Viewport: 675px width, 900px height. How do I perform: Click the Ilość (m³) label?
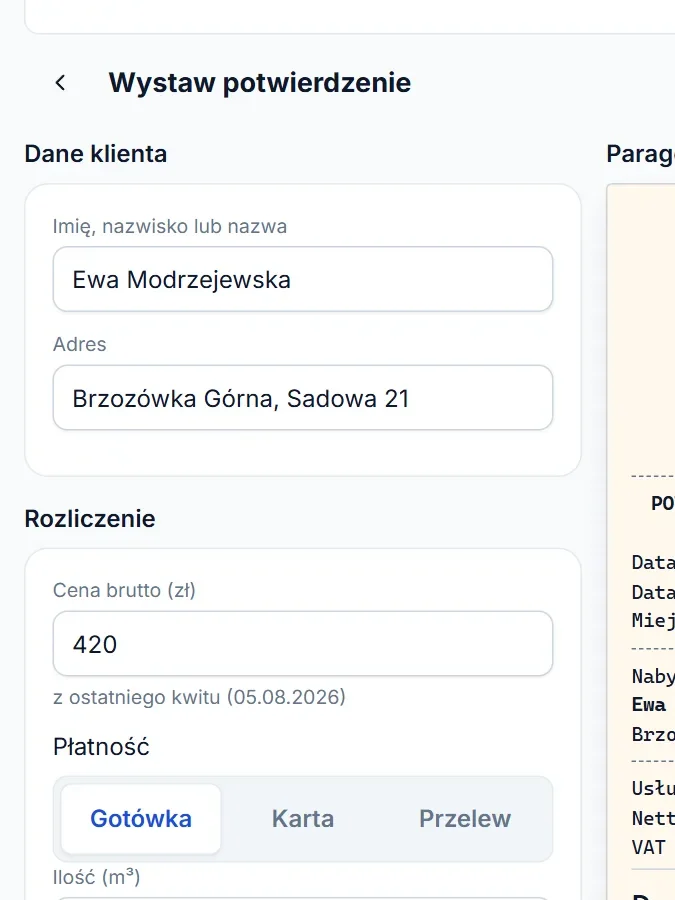click(x=96, y=877)
